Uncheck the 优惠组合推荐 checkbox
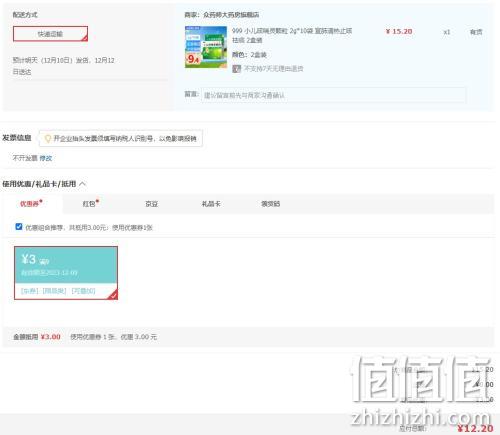The image size is (500, 435). [19, 227]
